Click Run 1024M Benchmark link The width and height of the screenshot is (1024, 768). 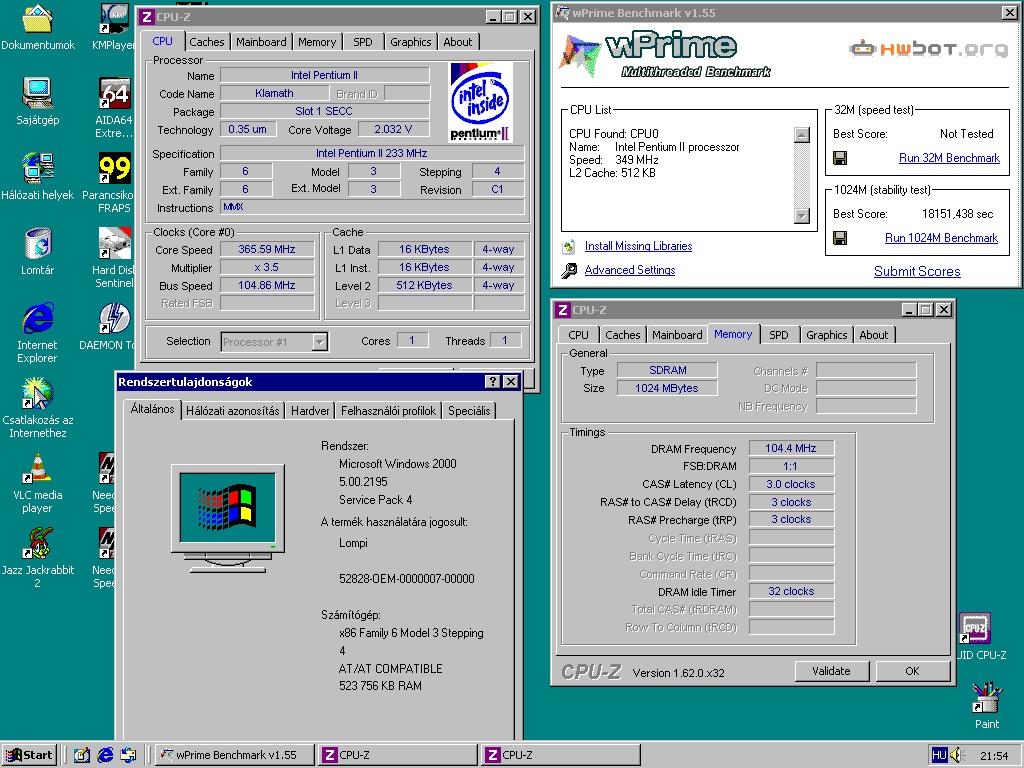(x=941, y=238)
